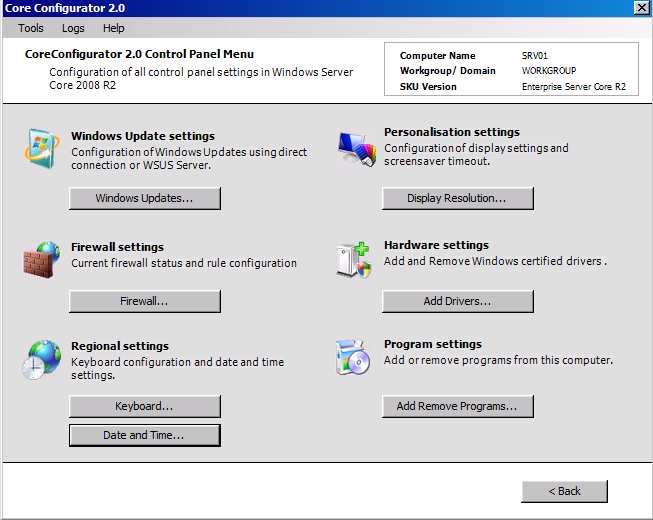Open the Help menu
The height and width of the screenshot is (520, 653).
click(x=114, y=28)
